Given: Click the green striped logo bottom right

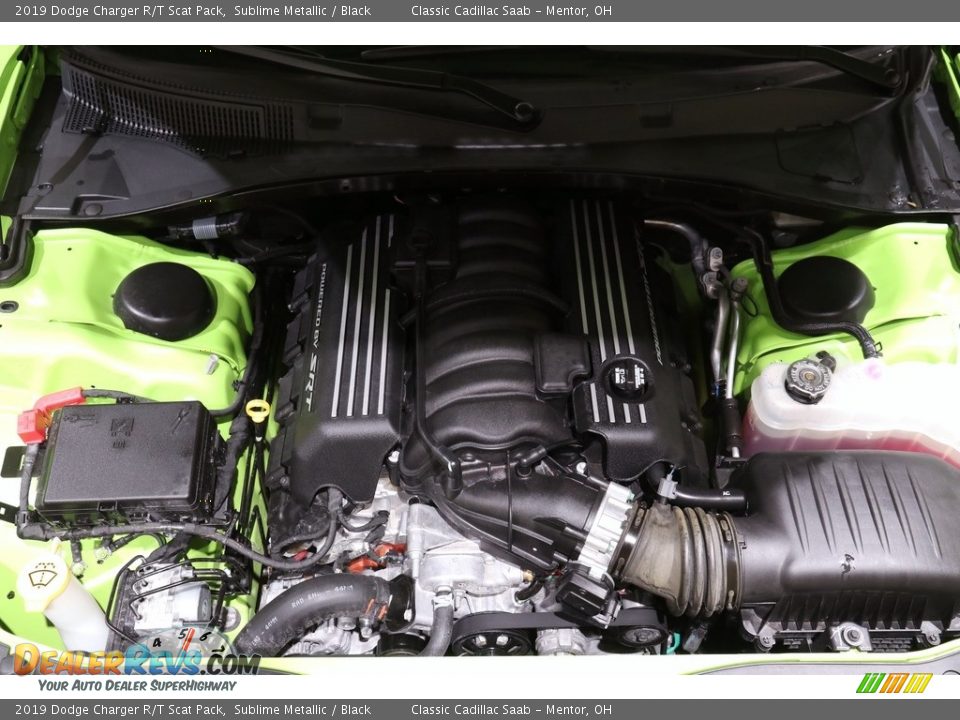Looking at the screenshot, I should (x=894, y=683).
